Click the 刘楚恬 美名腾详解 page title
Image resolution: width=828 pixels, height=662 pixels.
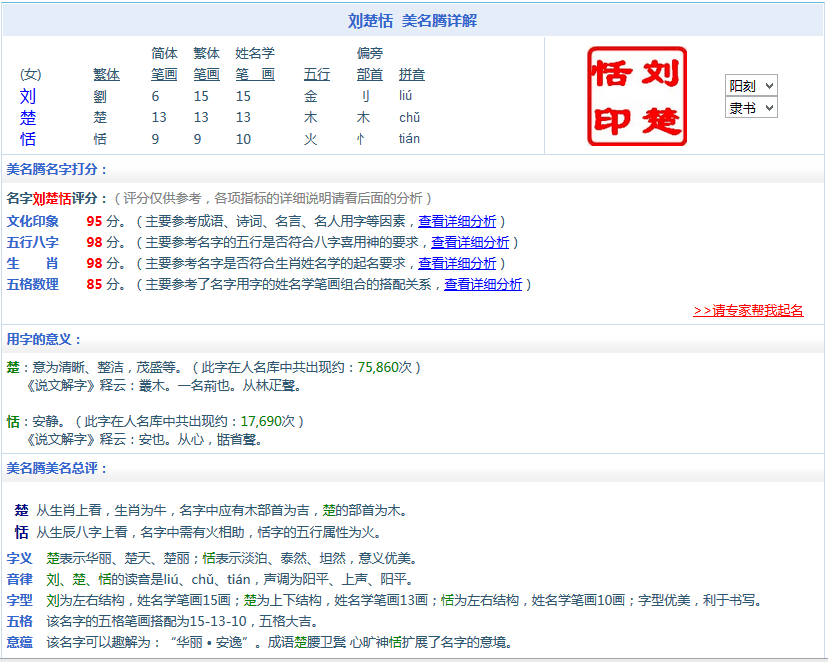click(413, 20)
